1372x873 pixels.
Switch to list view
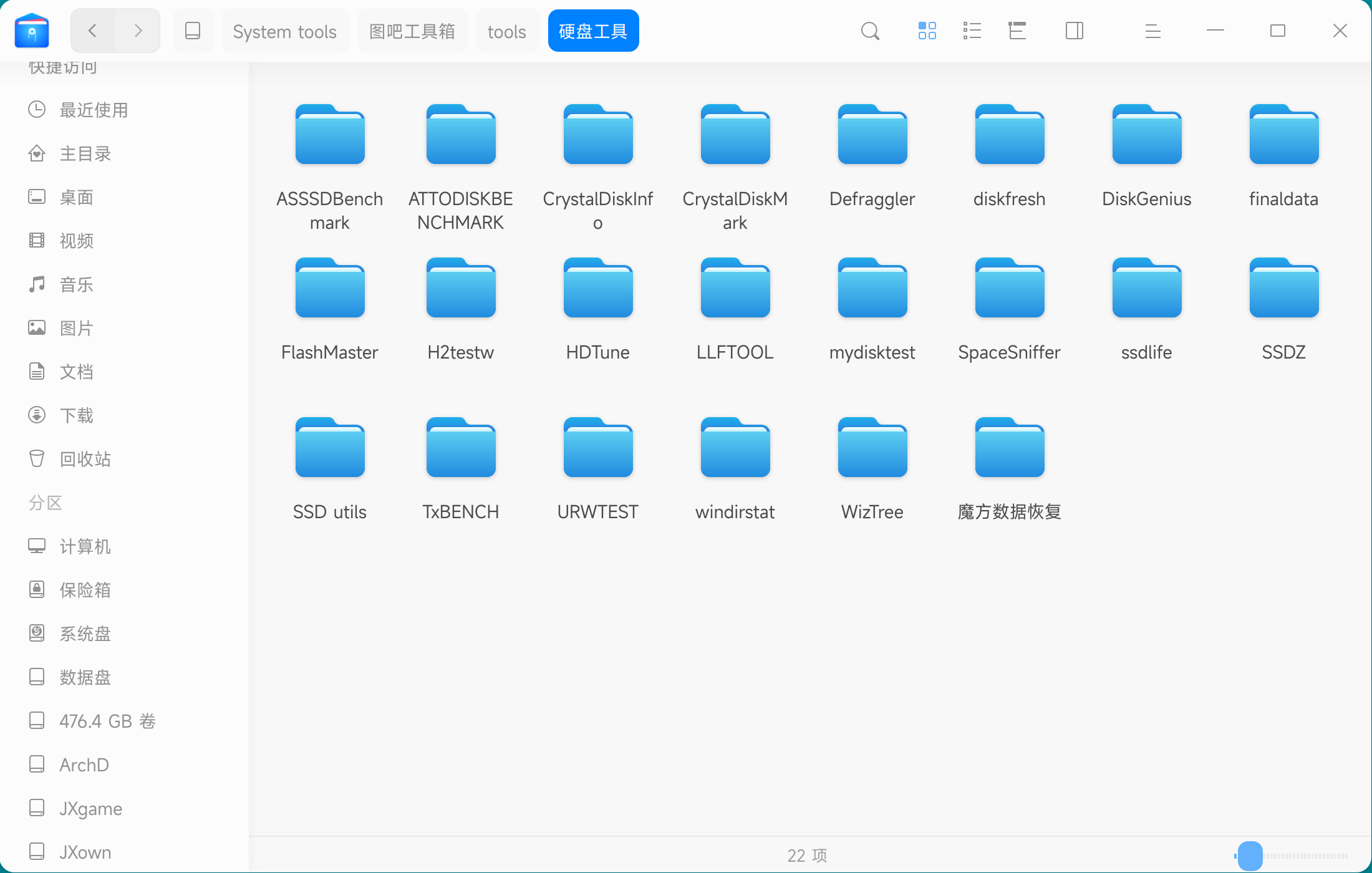click(x=972, y=31)
